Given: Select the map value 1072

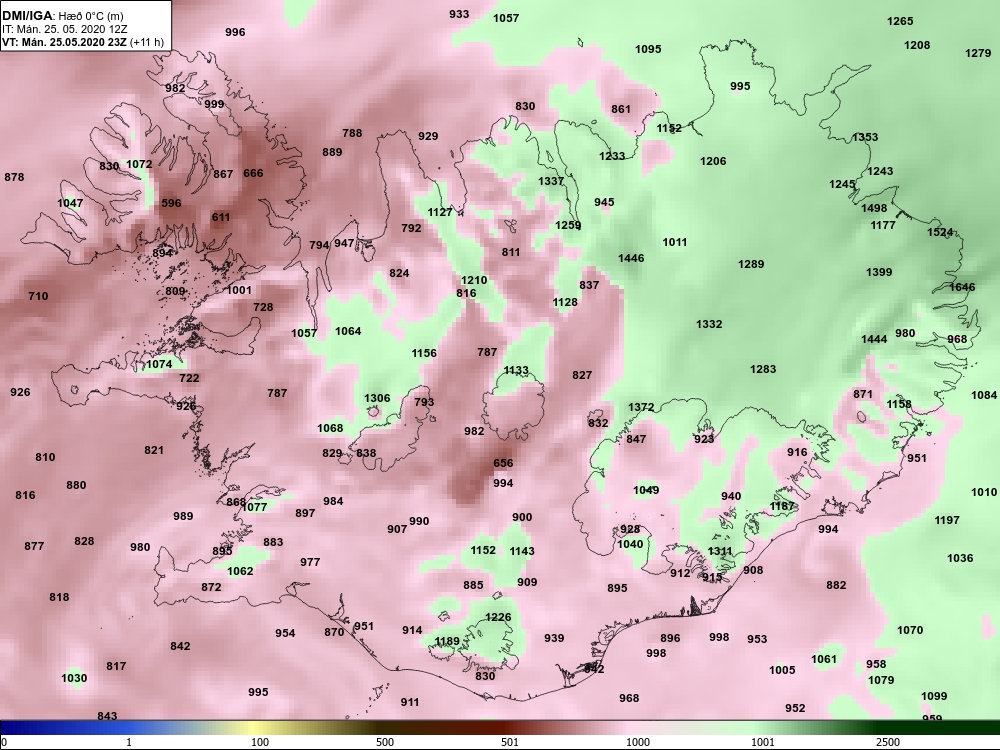Looking at the screenshot, I should tap(139, 164).
